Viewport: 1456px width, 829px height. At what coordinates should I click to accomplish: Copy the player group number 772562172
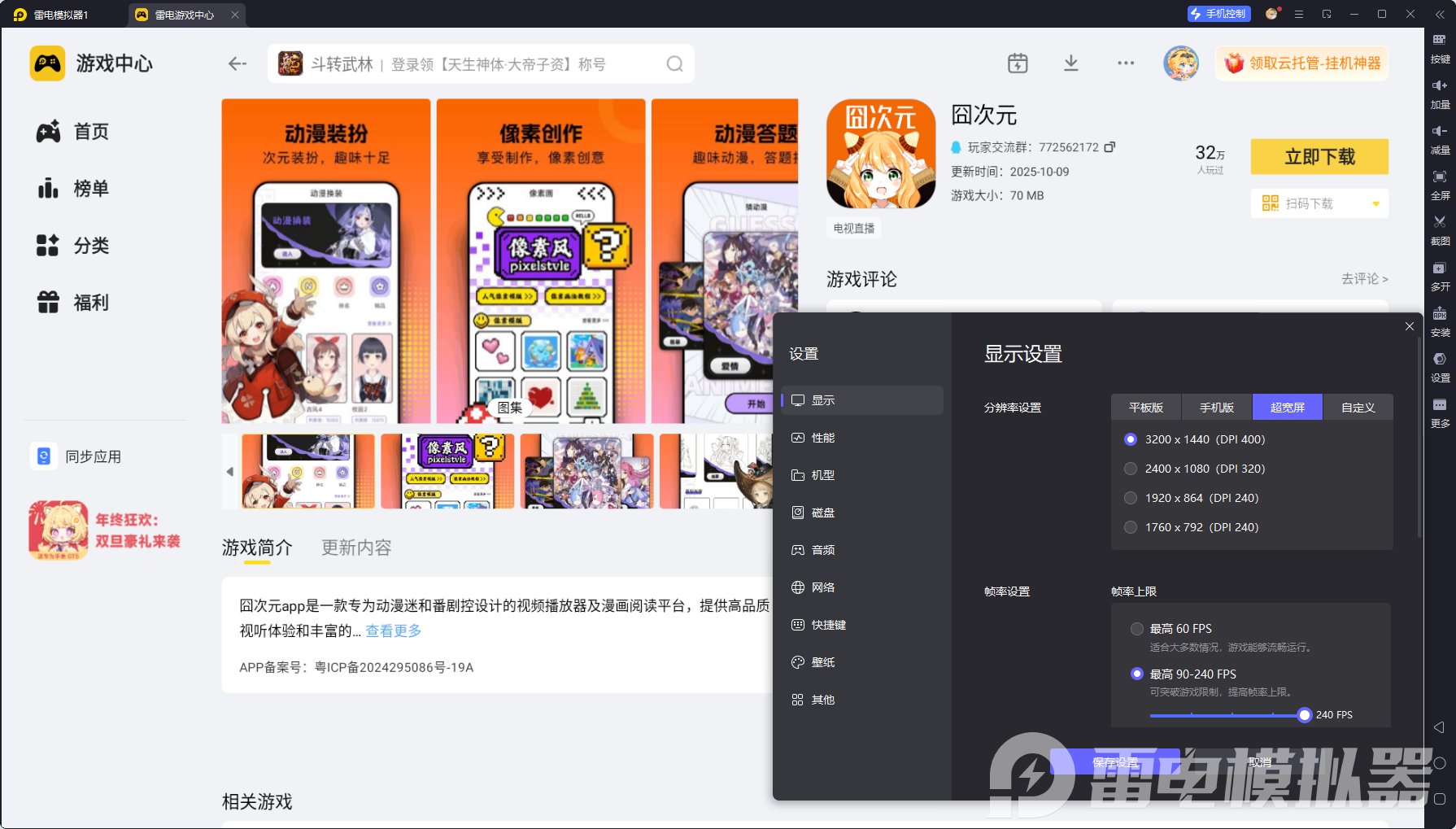point(1109,147)
